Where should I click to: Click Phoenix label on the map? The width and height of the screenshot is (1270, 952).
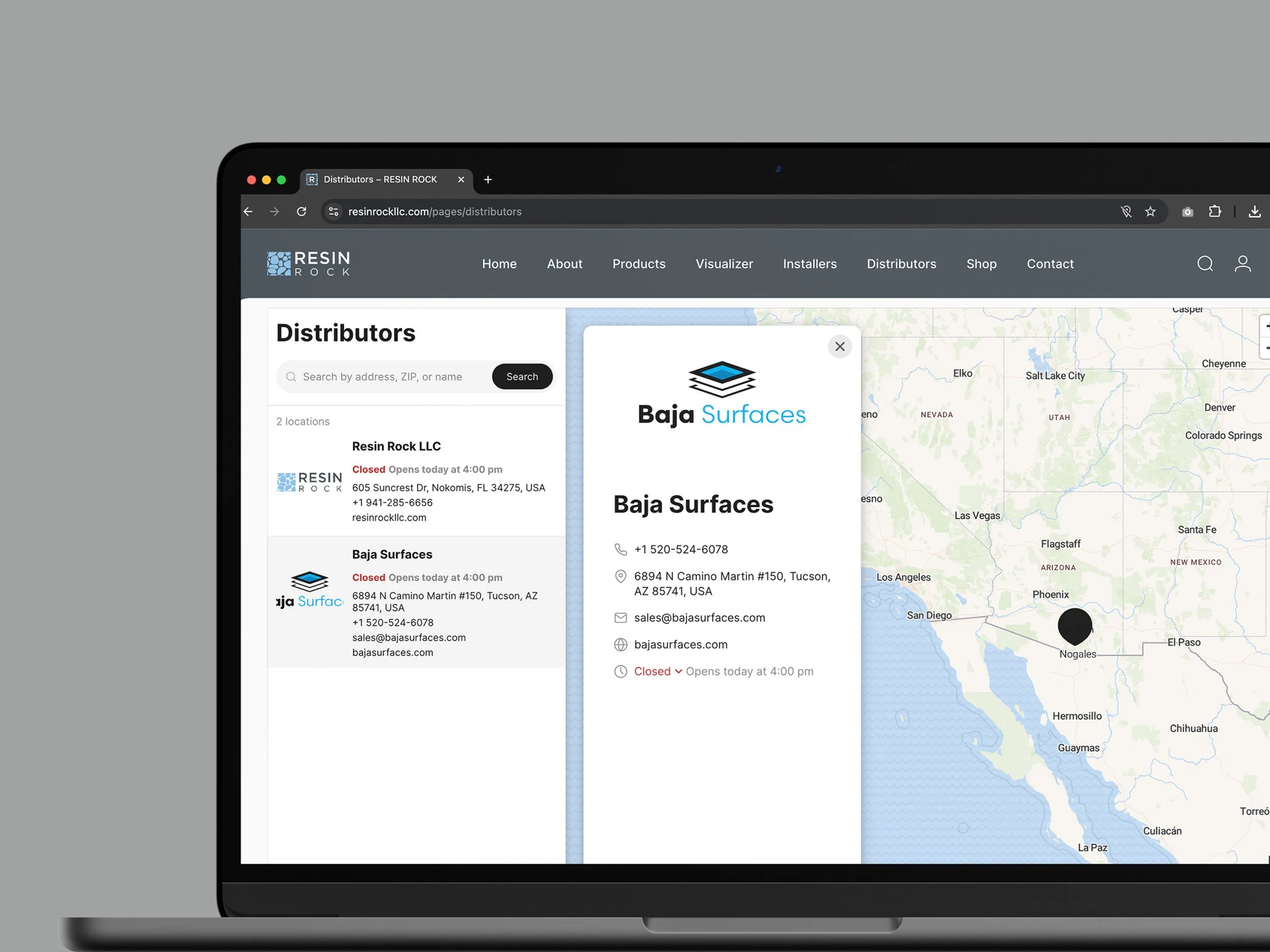tap(1051, 595)
